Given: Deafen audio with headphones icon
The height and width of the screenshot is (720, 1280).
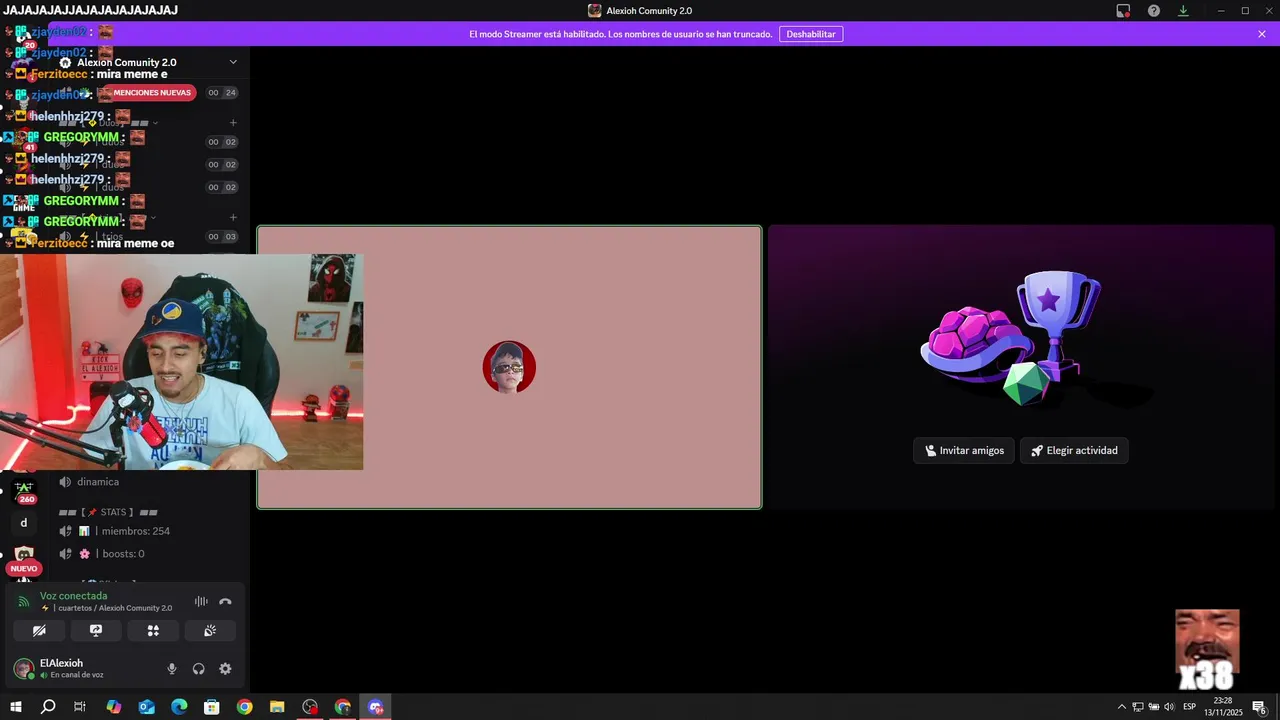Looking at the screenshot, I should [x=198, y=669].
